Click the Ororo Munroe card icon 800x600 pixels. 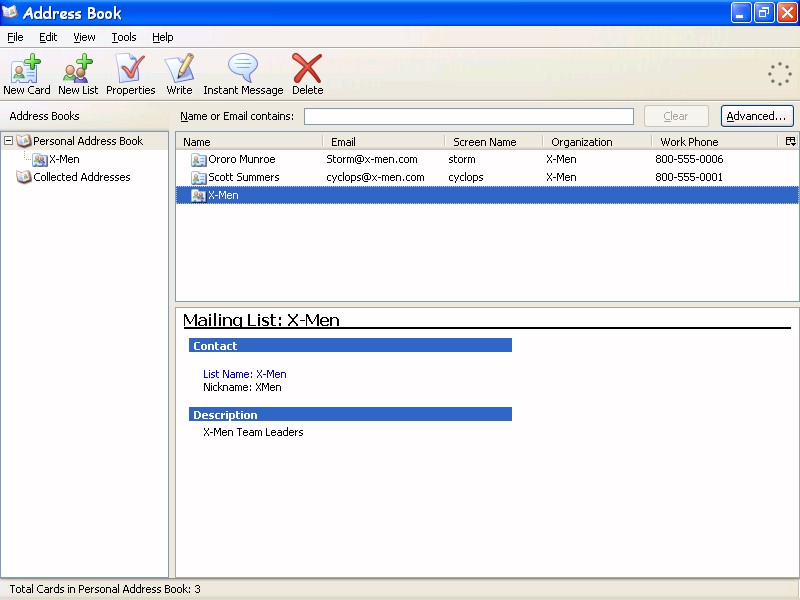[198, 160]
